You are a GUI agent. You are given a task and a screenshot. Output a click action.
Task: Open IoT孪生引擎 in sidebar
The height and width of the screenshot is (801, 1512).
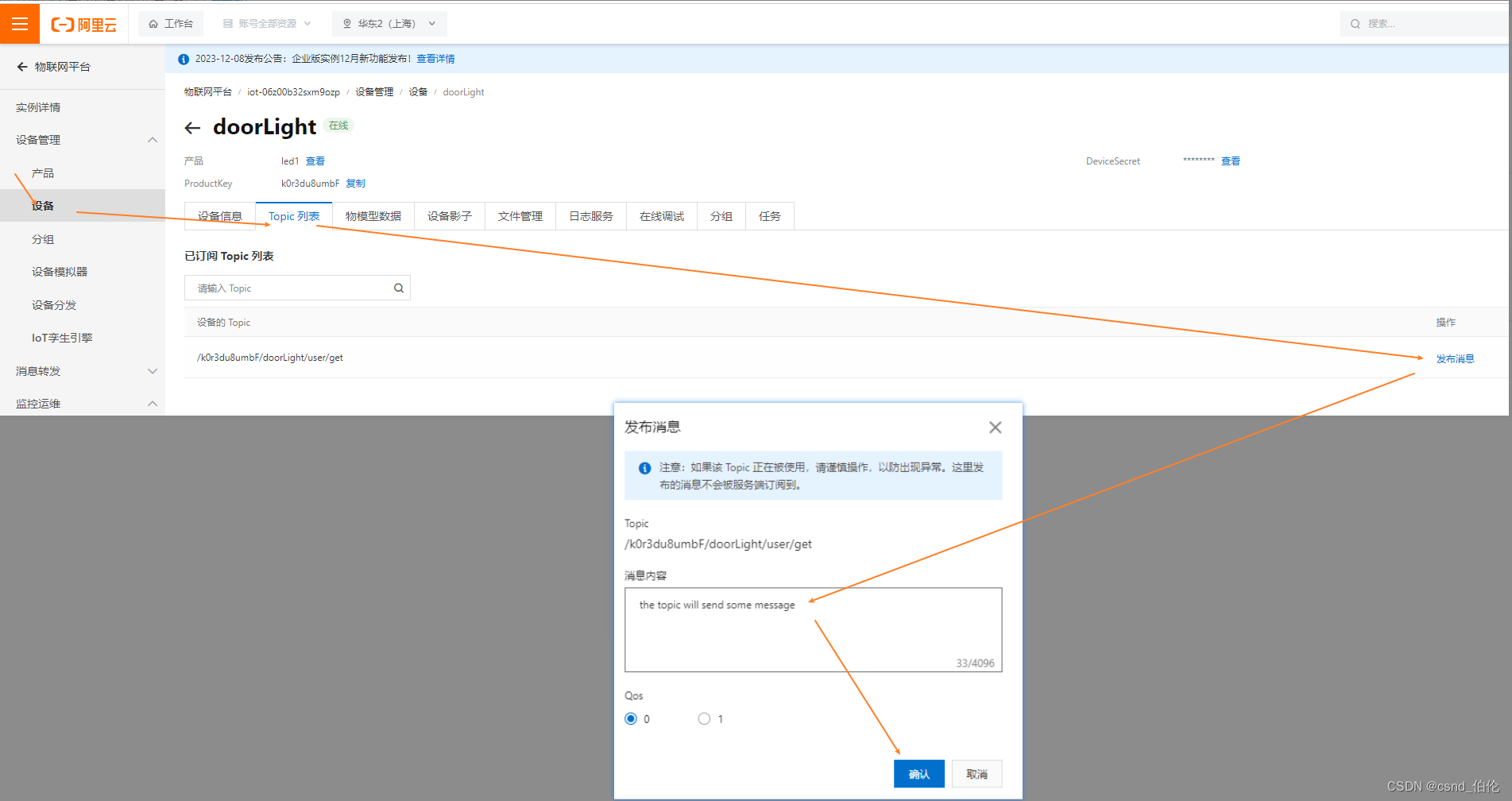click(62, 338)
